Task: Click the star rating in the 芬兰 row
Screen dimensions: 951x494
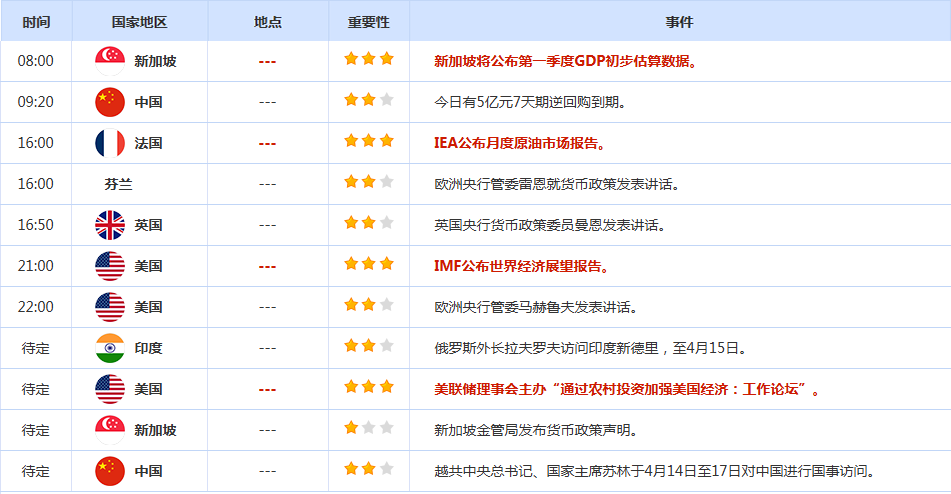Action: [368, 182]
